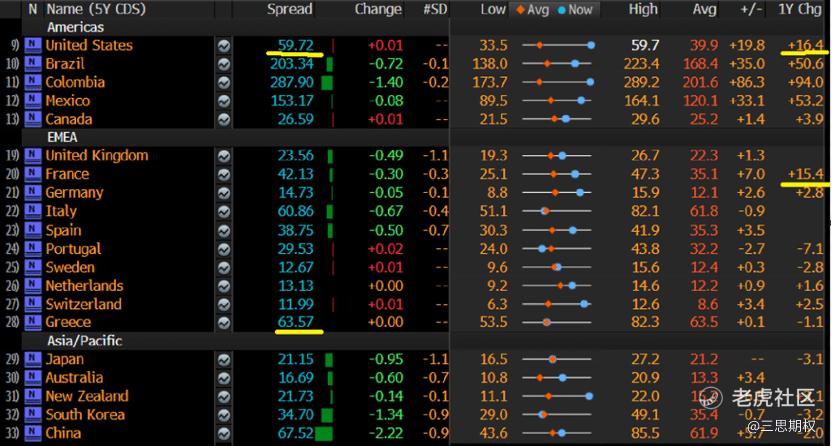Open the Colombia country link

[75, 83]
